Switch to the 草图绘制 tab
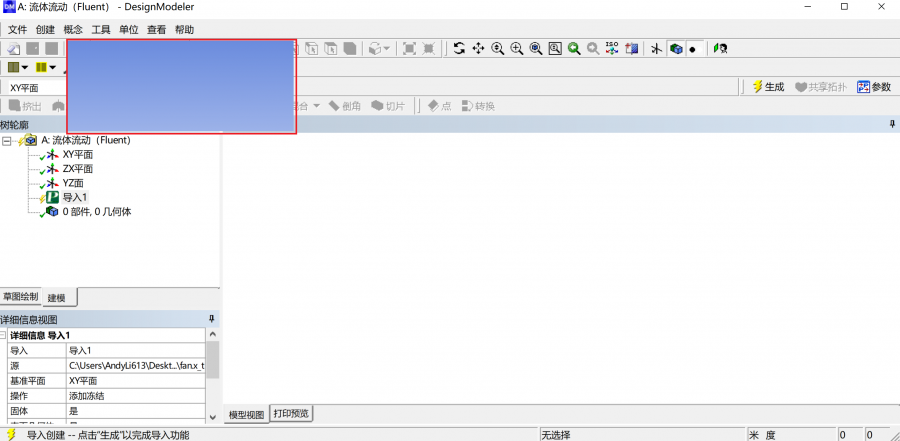Viewport: 900px width, 441px height. tap(21, 297)
